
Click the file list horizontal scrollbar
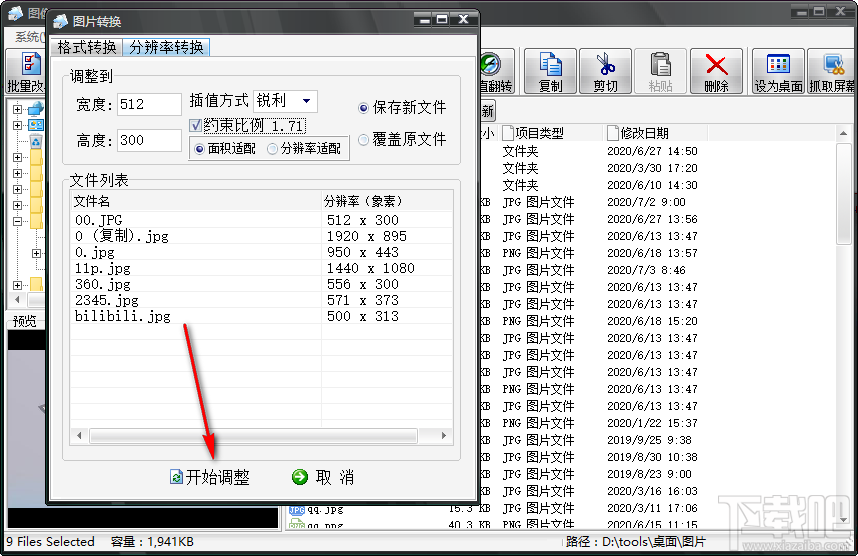click(x=253, y=436)
